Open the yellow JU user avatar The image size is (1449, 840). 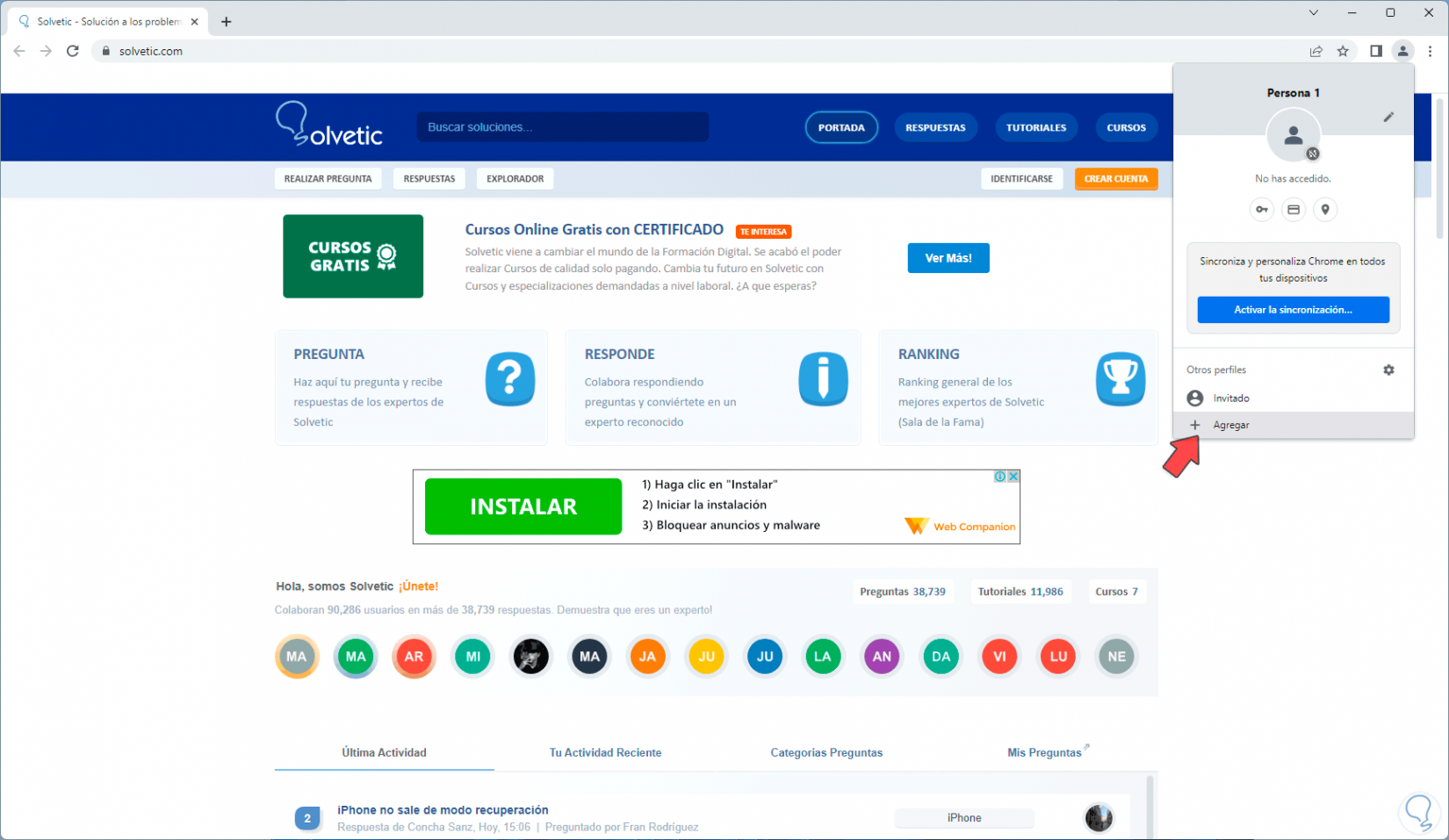pyautogui.click(x=707, y=657)
